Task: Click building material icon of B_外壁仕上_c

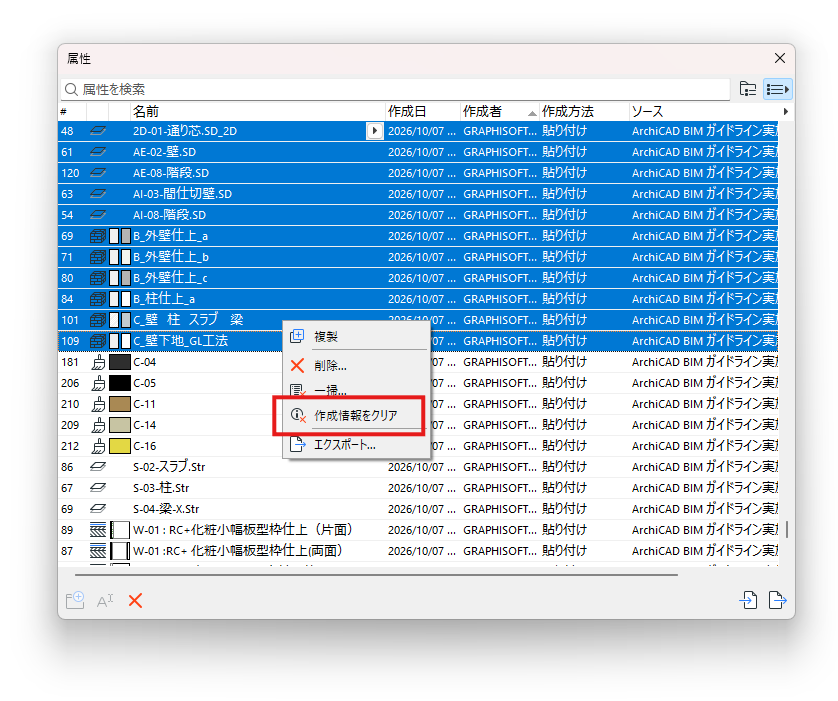Action: [98, 278]
